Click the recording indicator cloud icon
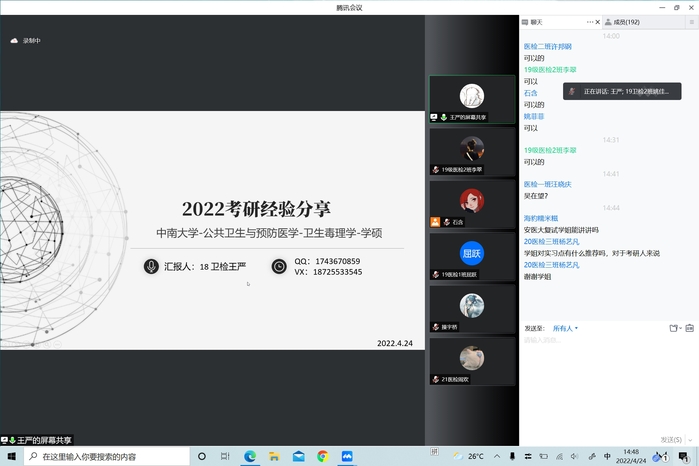699x466 pixels. [14, 41]
